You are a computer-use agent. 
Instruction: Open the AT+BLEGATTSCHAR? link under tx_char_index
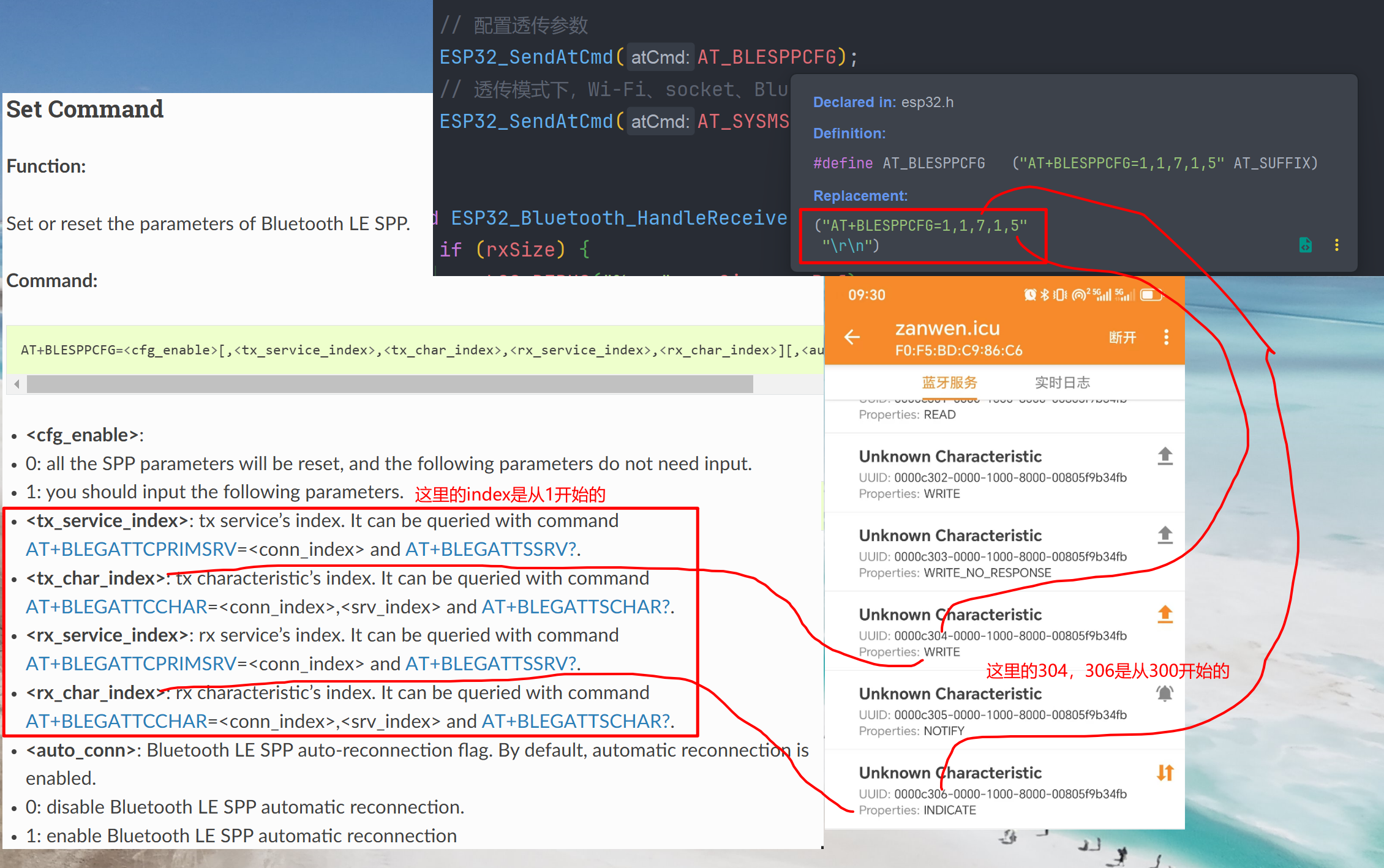click(x=576, y=607)
